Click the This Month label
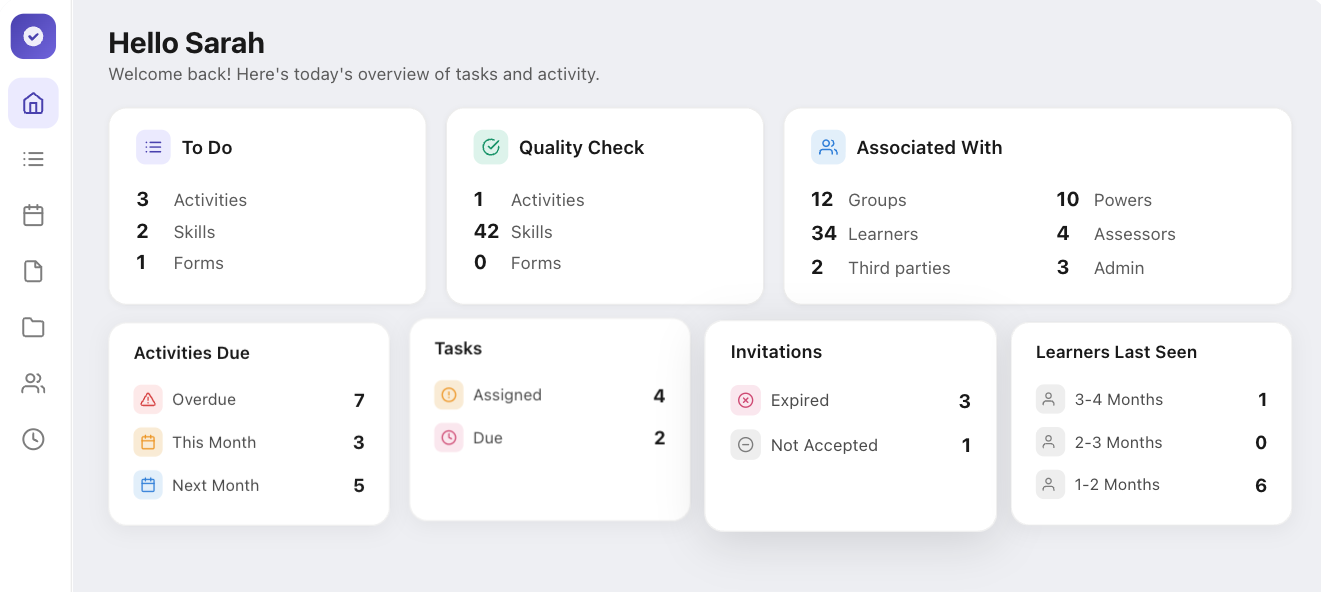Viewport: 1321px width, 592px height. coord(214,442)
